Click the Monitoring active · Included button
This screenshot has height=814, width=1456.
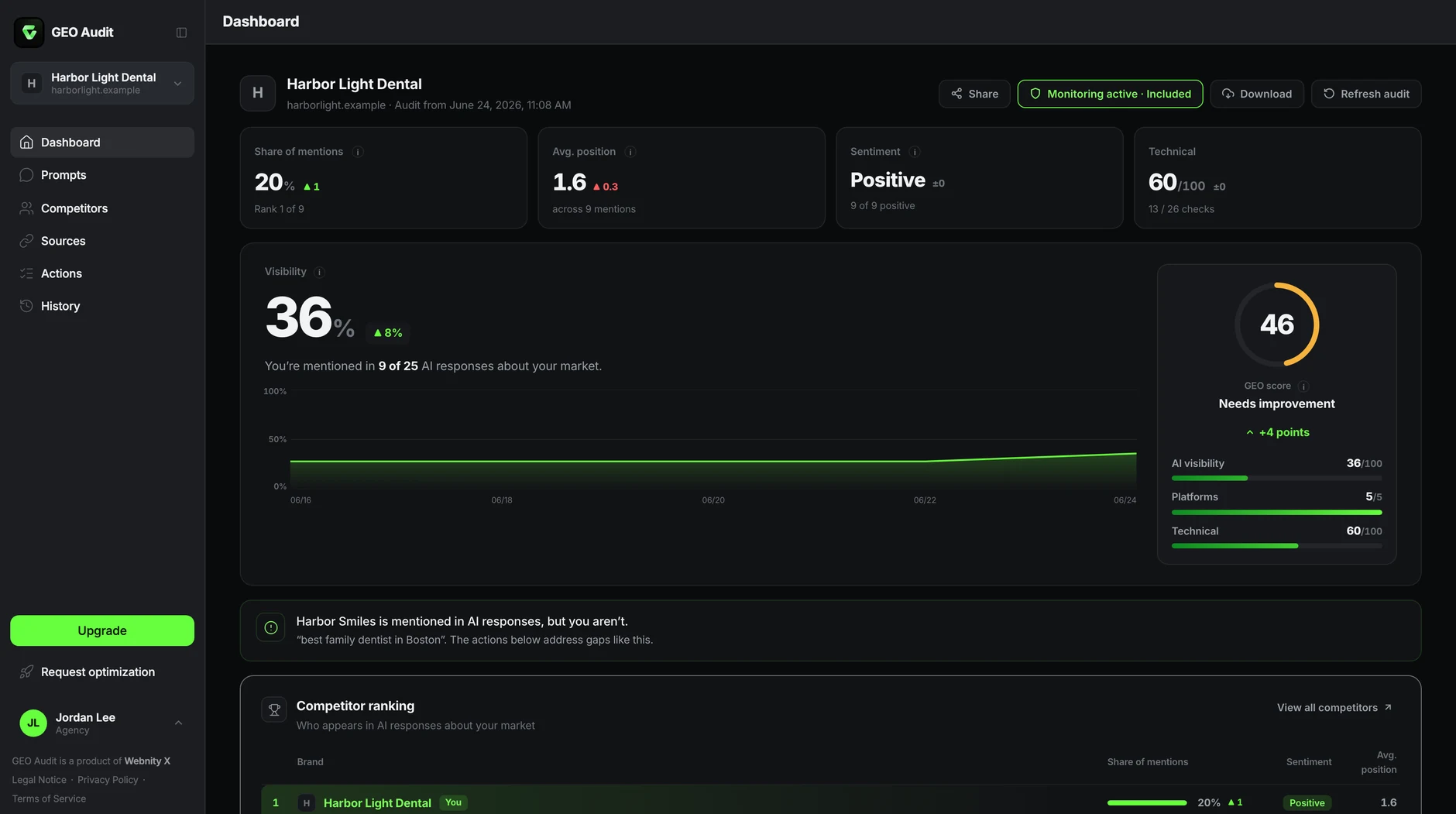pyautogui.click(x=1110, y=94)
